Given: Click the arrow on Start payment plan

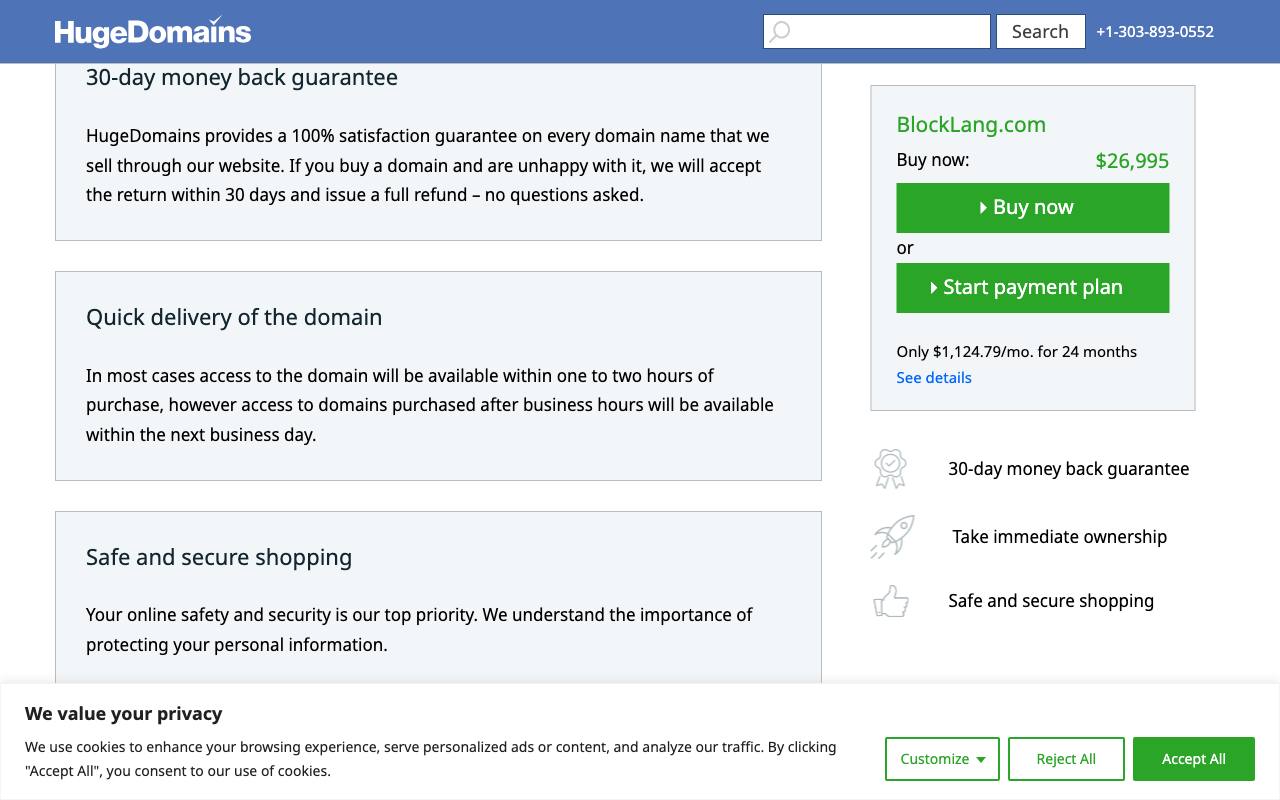Looking at the screenshot, I should click(934, 288).
